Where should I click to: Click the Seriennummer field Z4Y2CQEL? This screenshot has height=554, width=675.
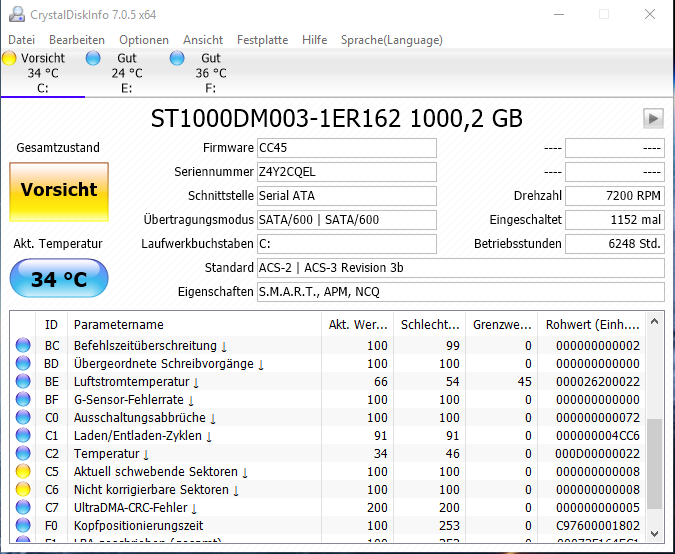347,172
